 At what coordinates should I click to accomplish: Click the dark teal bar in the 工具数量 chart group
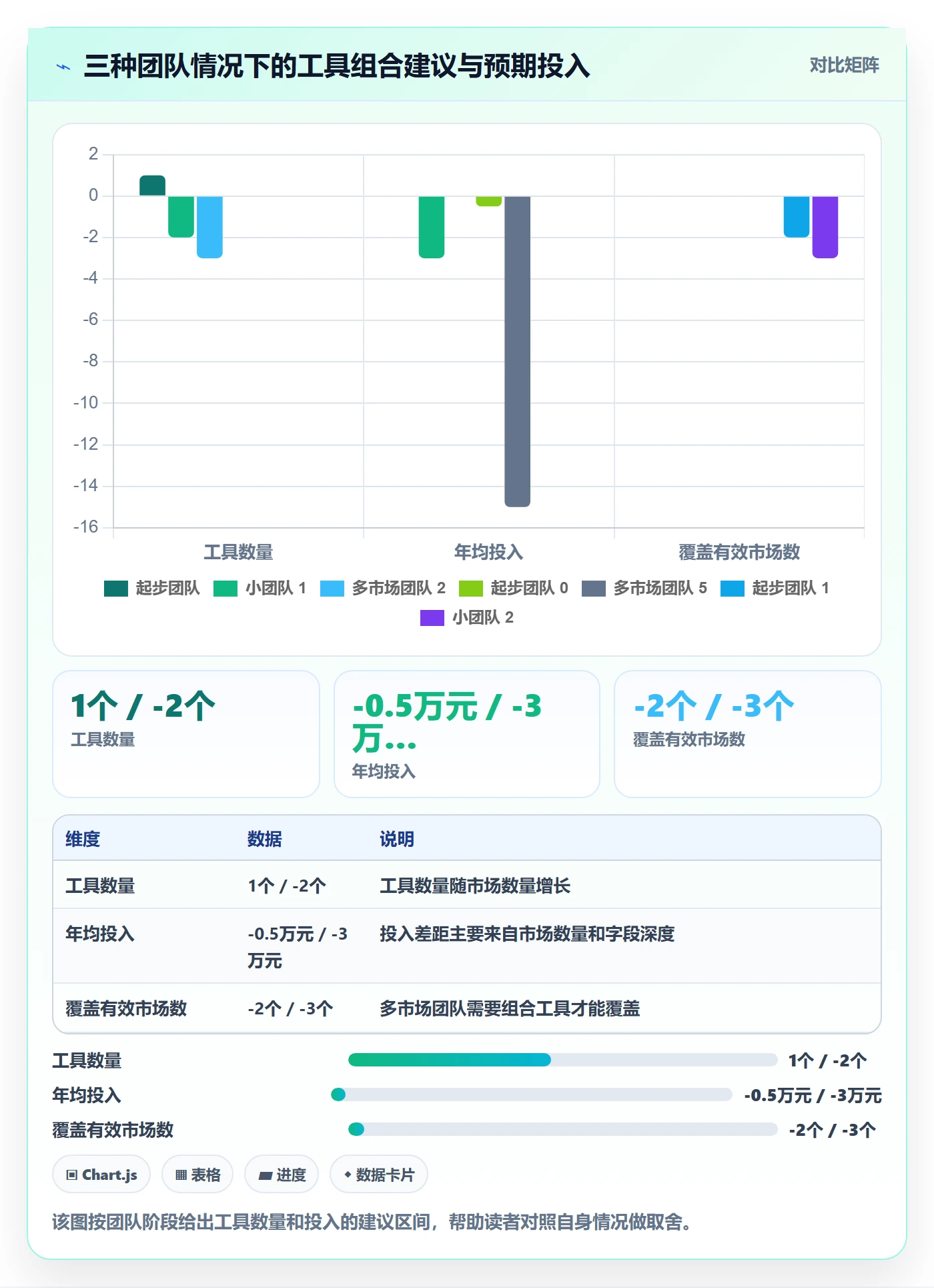click(x=153, y=186)
